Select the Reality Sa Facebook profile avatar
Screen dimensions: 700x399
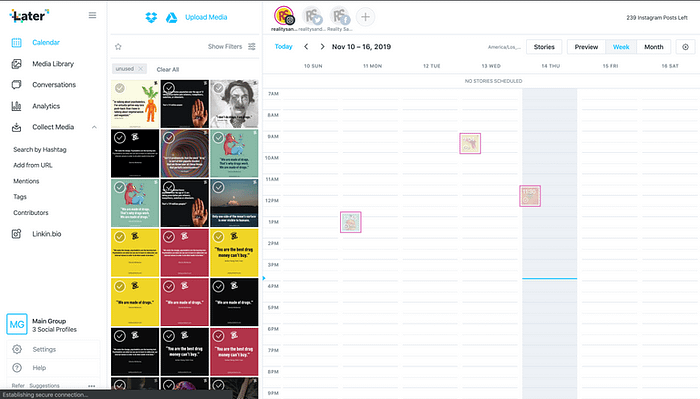coord(340,16)
